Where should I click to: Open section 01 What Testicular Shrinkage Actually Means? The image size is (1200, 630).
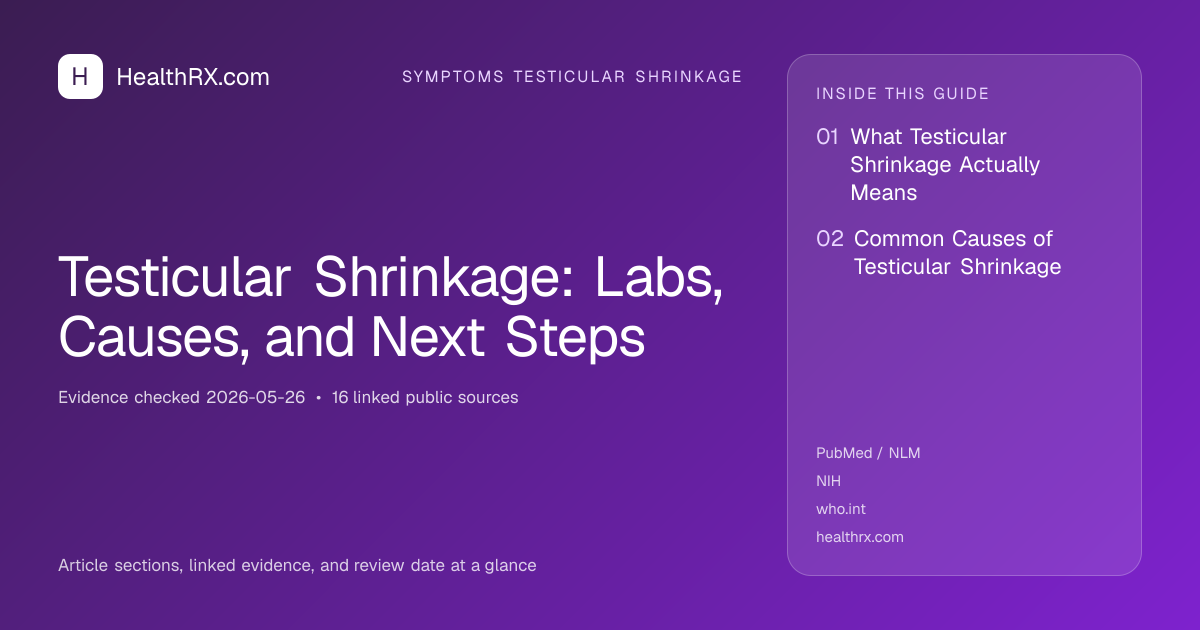click(928, 164)
